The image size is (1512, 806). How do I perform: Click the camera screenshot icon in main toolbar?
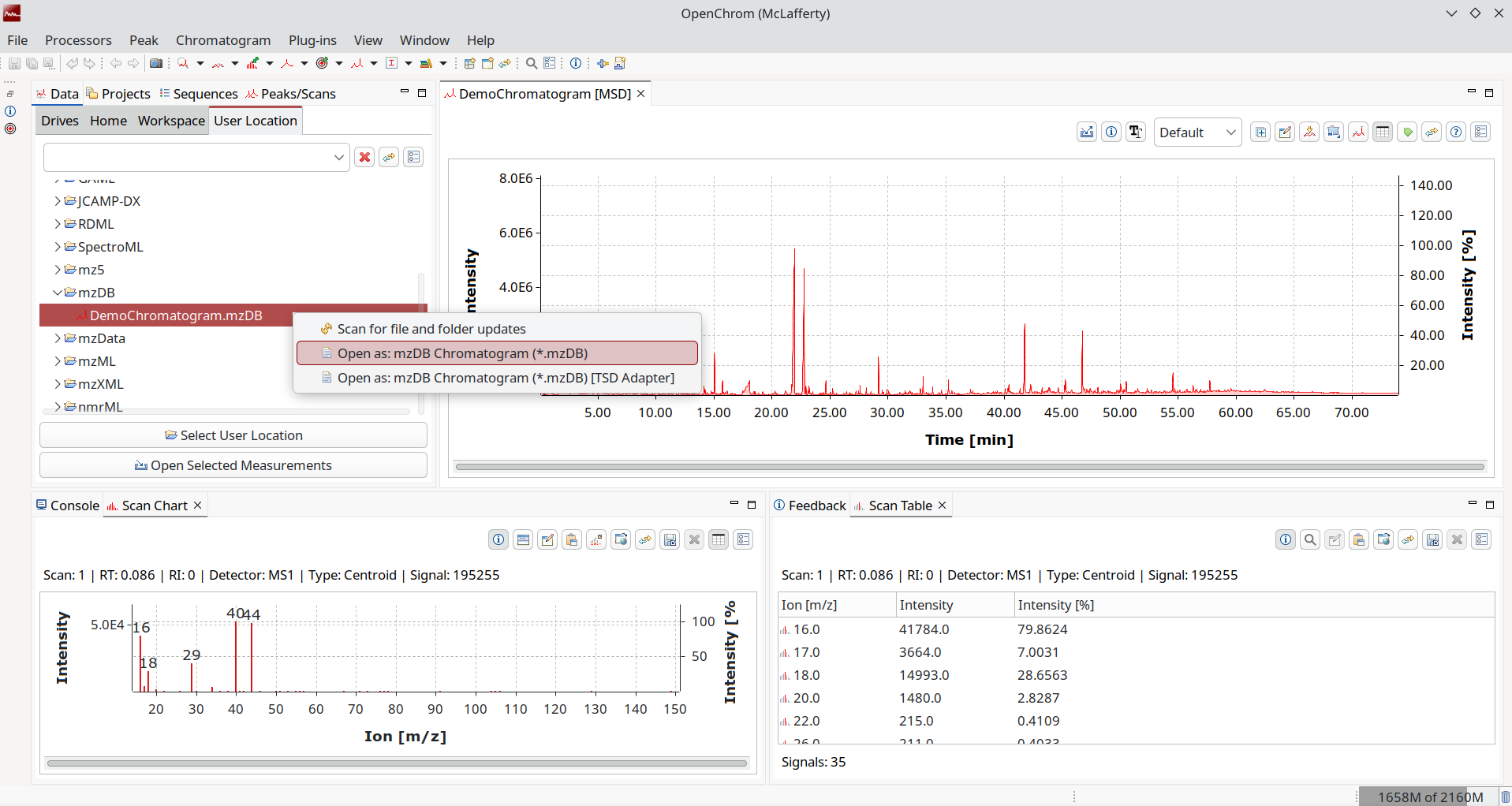coord(156,63)
